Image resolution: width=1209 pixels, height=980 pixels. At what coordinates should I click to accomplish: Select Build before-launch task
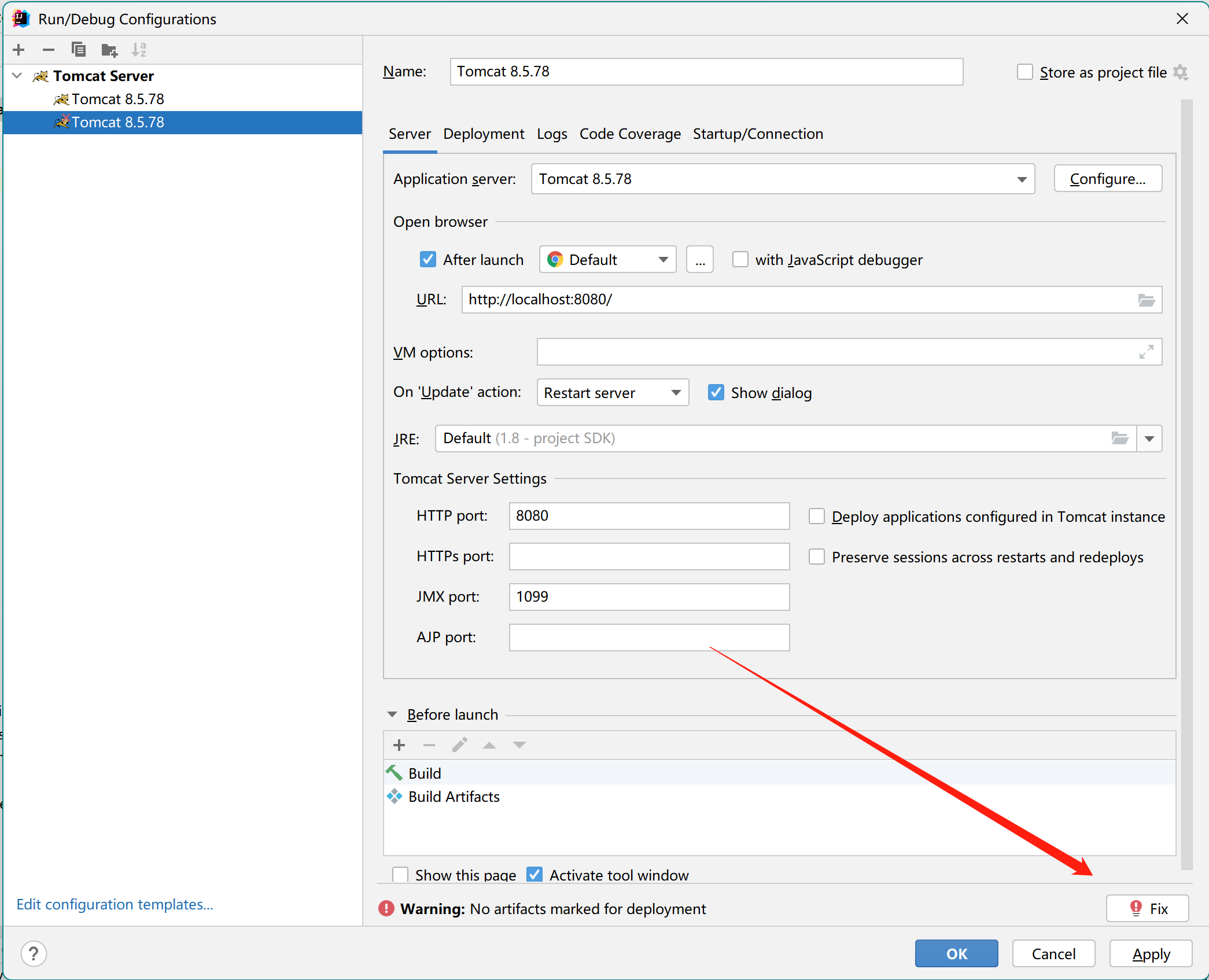(x=779, y=773)
